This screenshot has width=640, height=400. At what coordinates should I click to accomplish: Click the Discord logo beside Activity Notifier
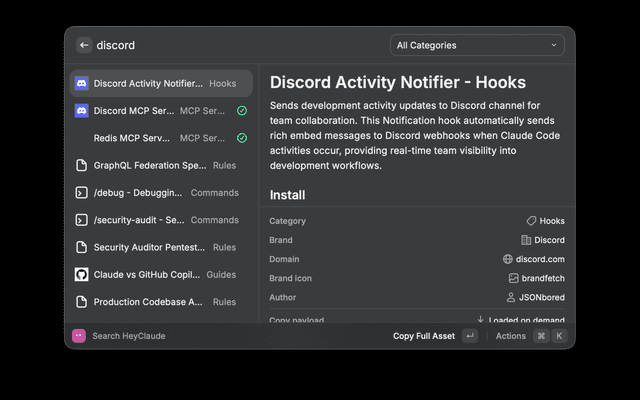82,83
